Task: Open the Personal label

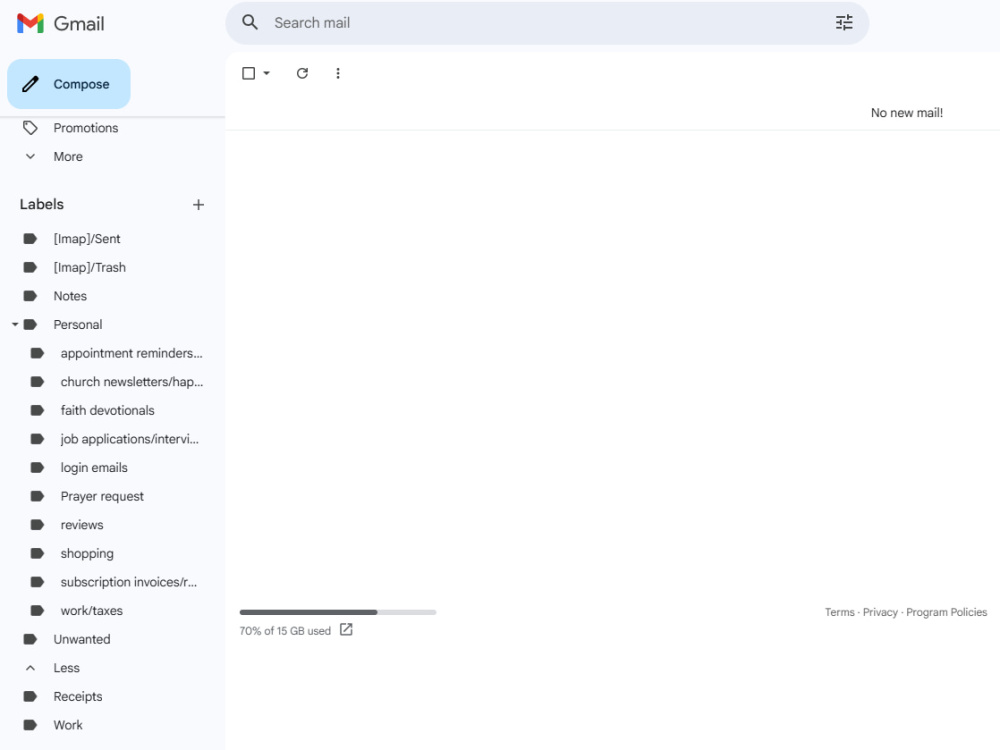Action: coord(78,325)
